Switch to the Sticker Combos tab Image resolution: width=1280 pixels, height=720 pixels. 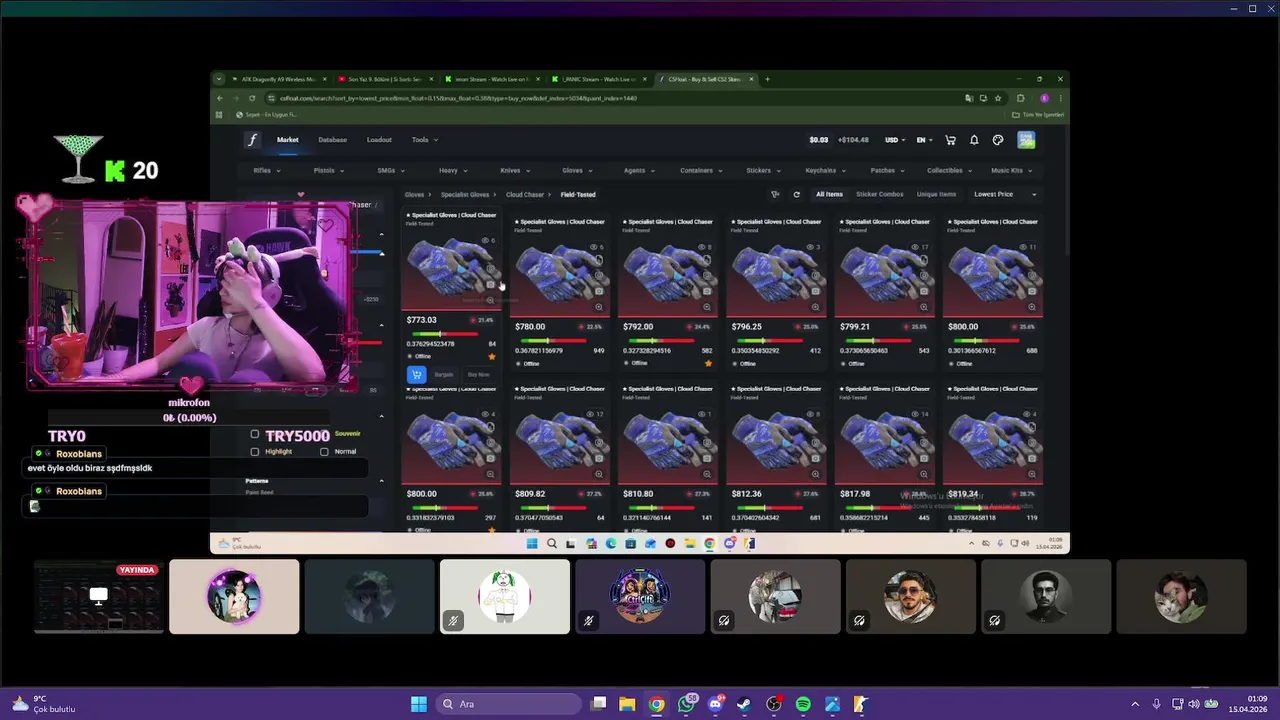click(x=880, y=194)
